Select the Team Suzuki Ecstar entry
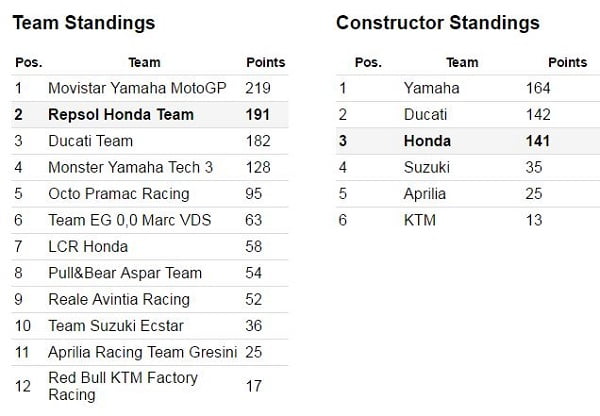The width and height of the screenshot is (600, 416). (x=116, y=325)
